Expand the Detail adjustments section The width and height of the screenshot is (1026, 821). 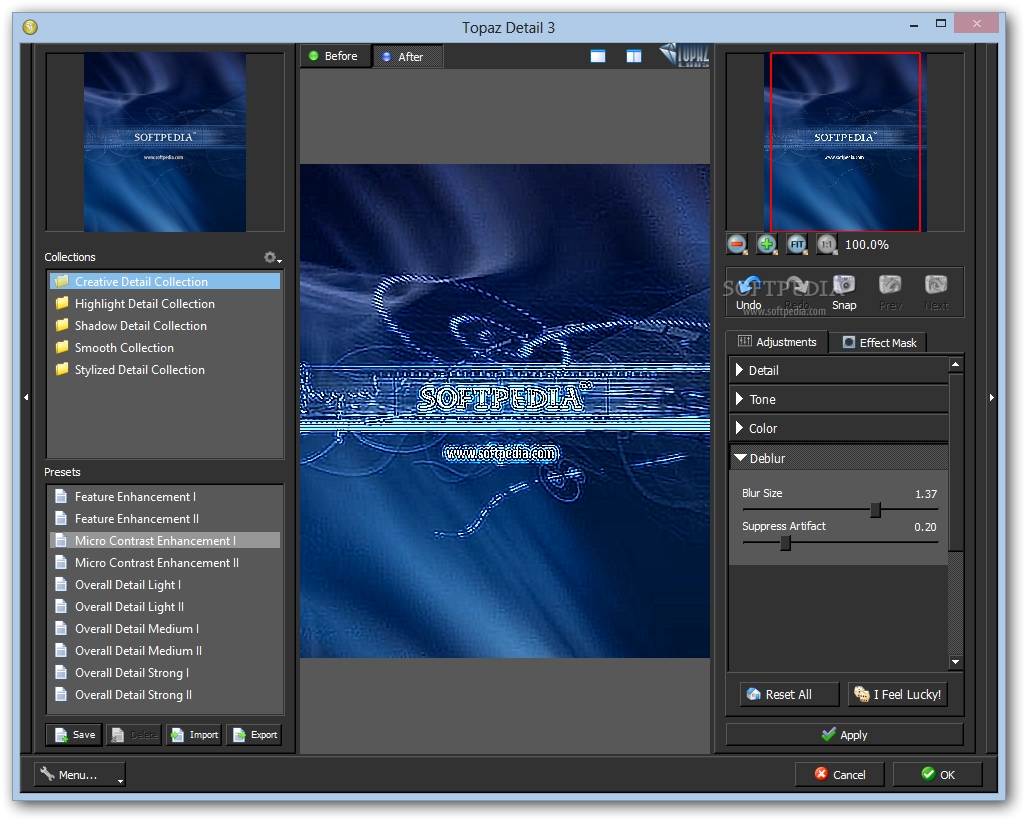(839, 370)
